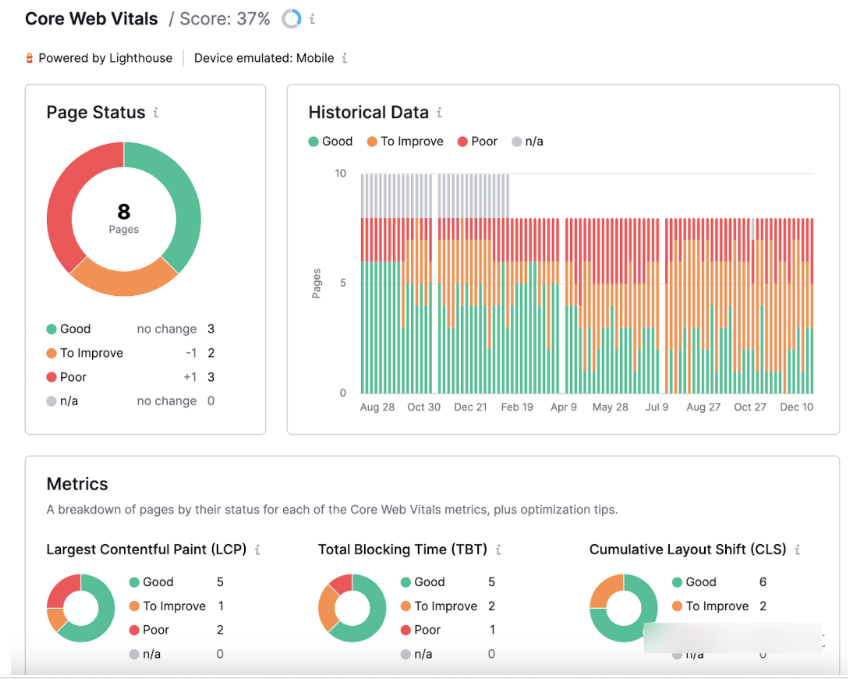Click the TBT To Improve legend entry
Viewport: 848px width, 679px height.
pos(445,606)
